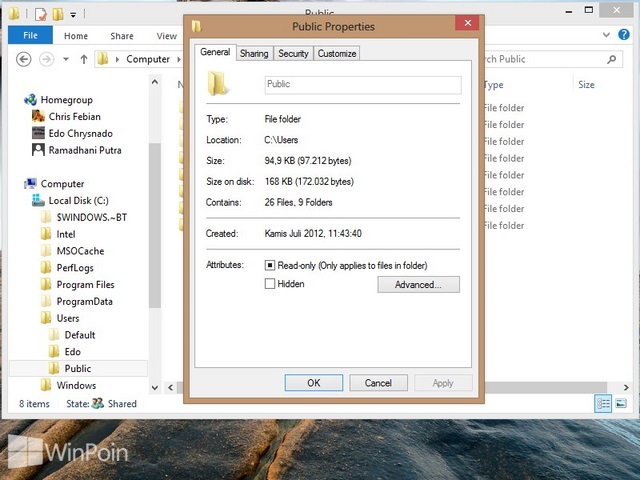Image resolution: width=640 pixels, height=480 pixels.
Task: Open recent locations dropdown arrow
Action: point(66,59)
